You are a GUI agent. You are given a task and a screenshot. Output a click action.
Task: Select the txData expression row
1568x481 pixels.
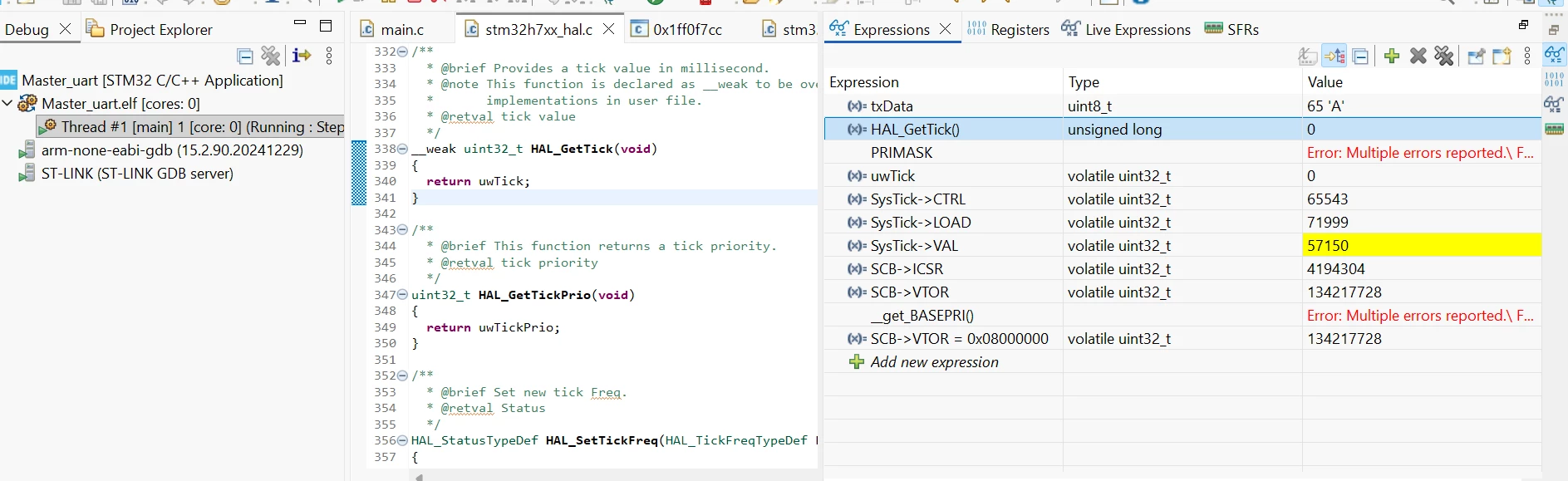pyautogui.click(x=1182, y=106)
